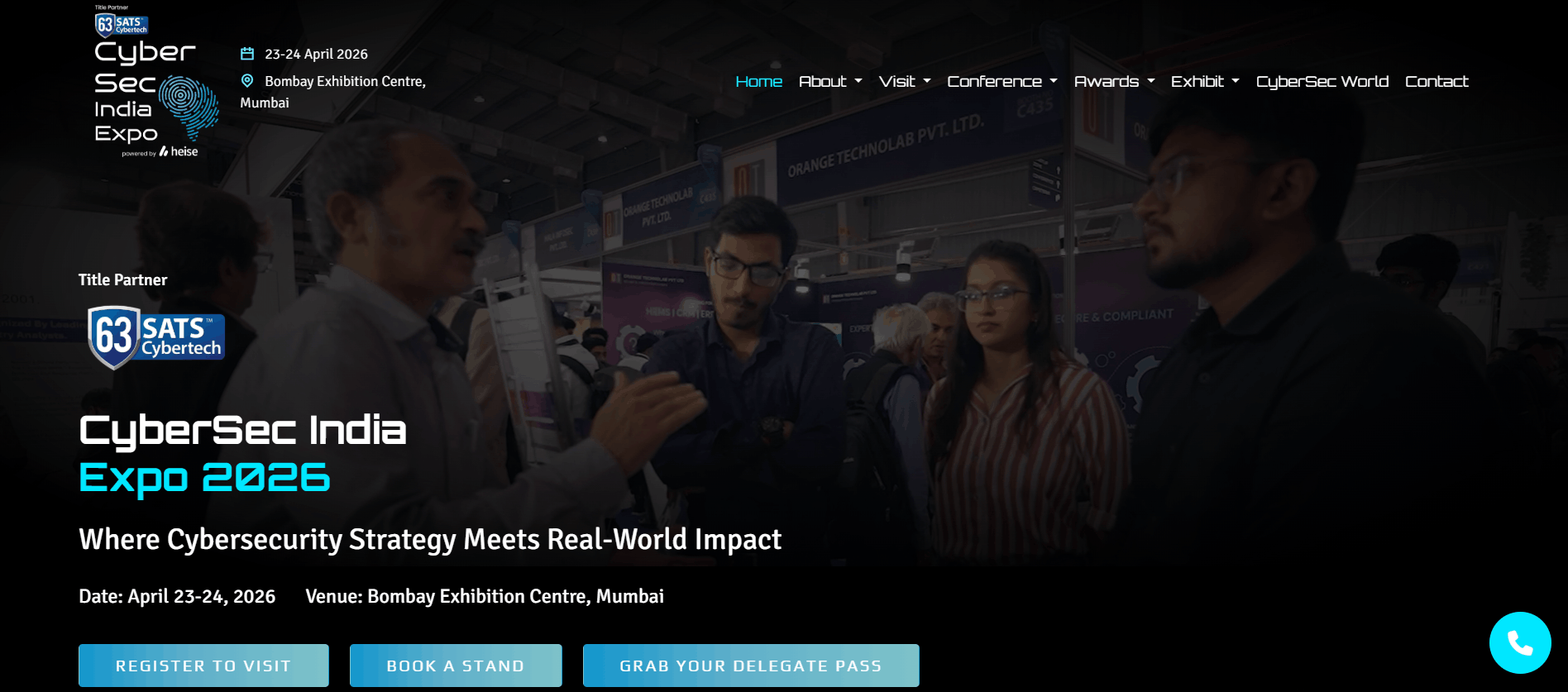Open the CyberSec World menu item
Screen dimensions: 1568x692
1322,81
